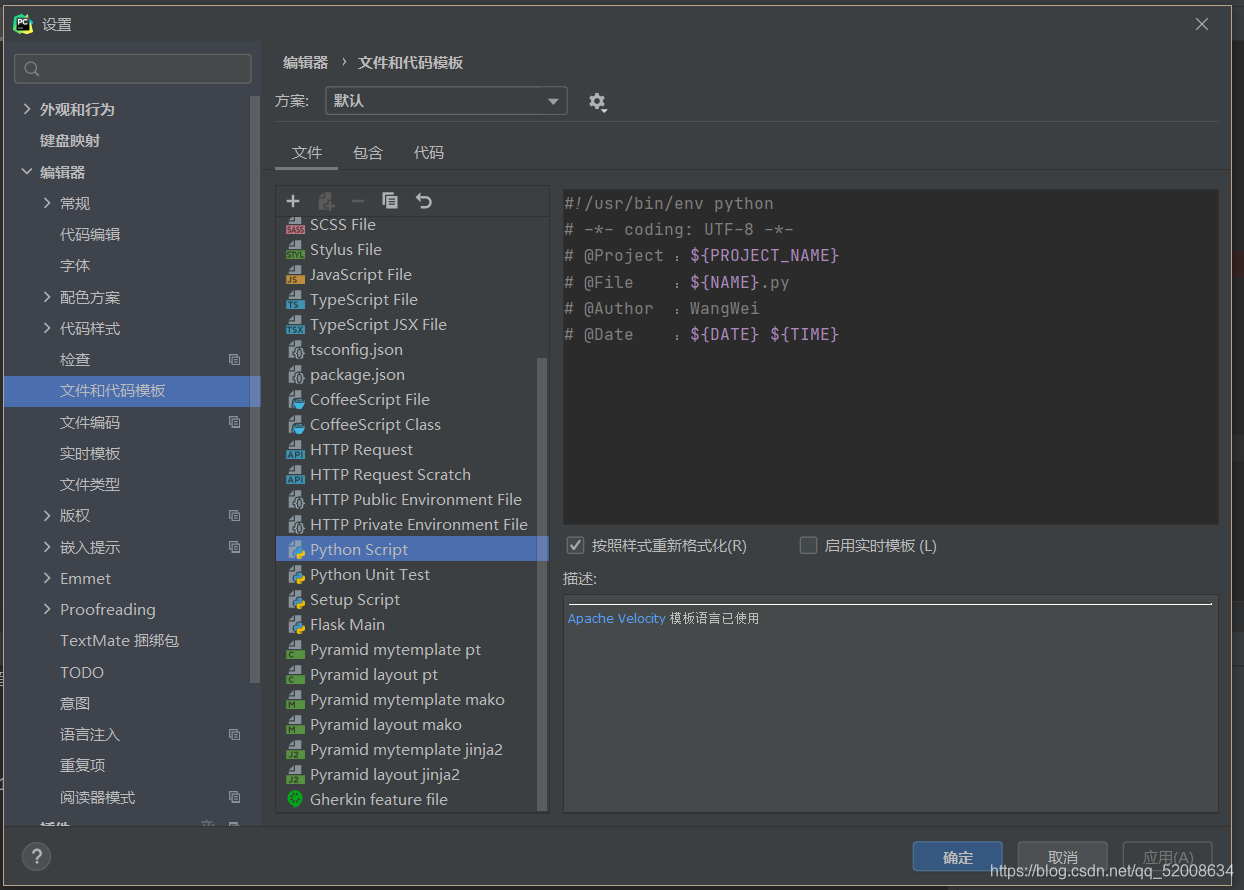Click the reset template undo icon
Screen dimensions: 1244x890
point(424,201)
